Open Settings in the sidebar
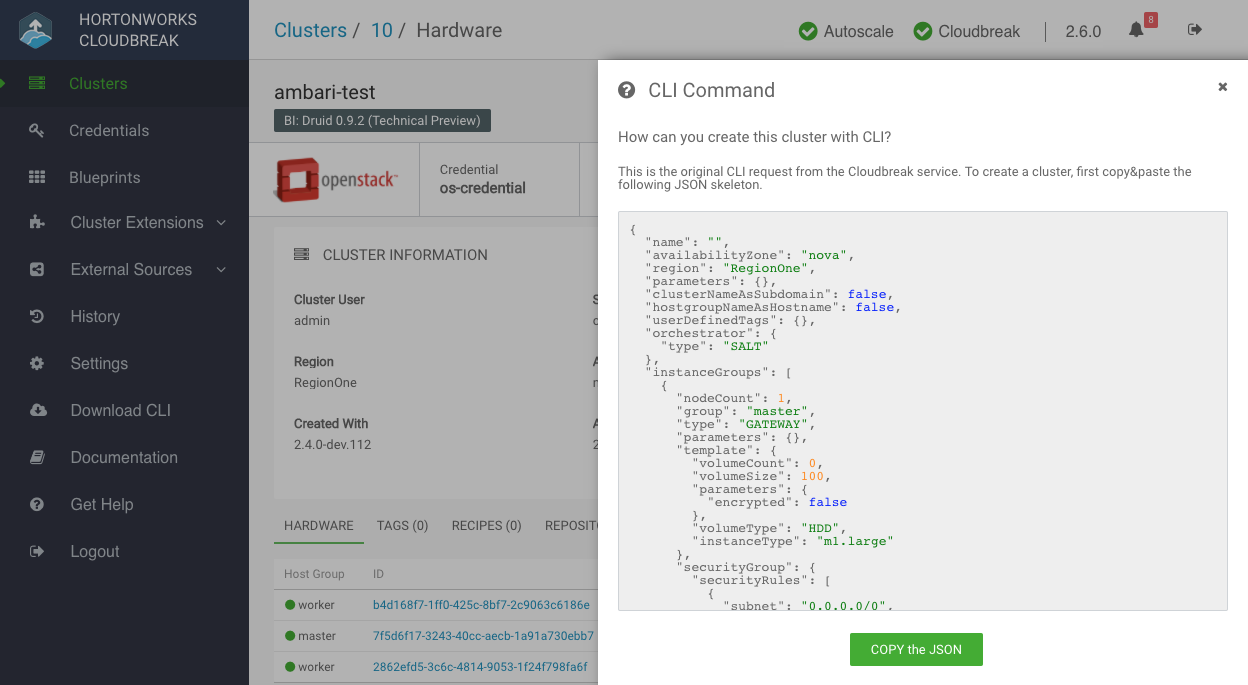The height and width of the screenshot is (685, 1248). [99, 363]
